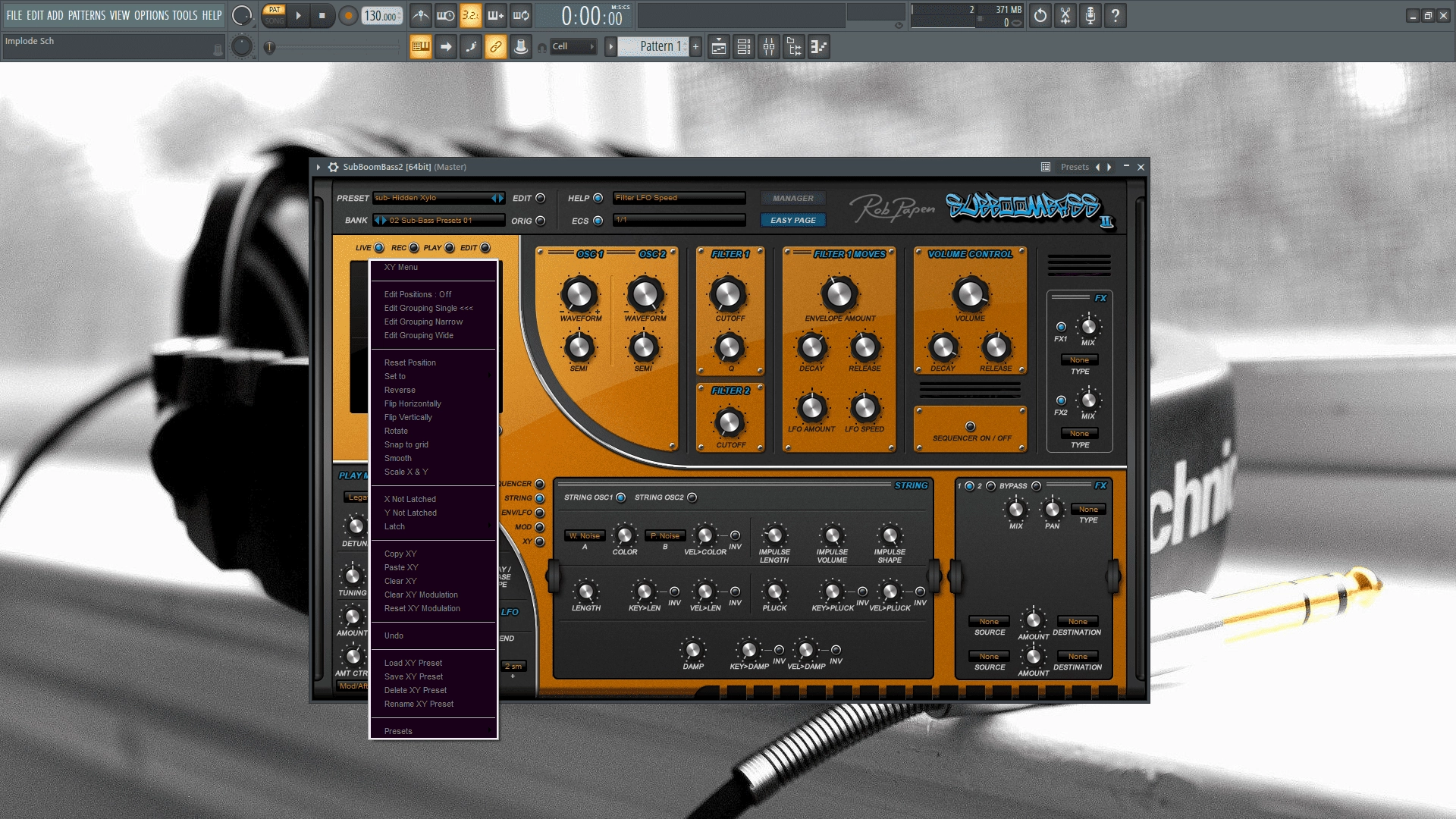The height and width of the screenshot is (819, 1456).
Task: Click the arrow auto-scroll icon
Action: click(x=446, y=47)
